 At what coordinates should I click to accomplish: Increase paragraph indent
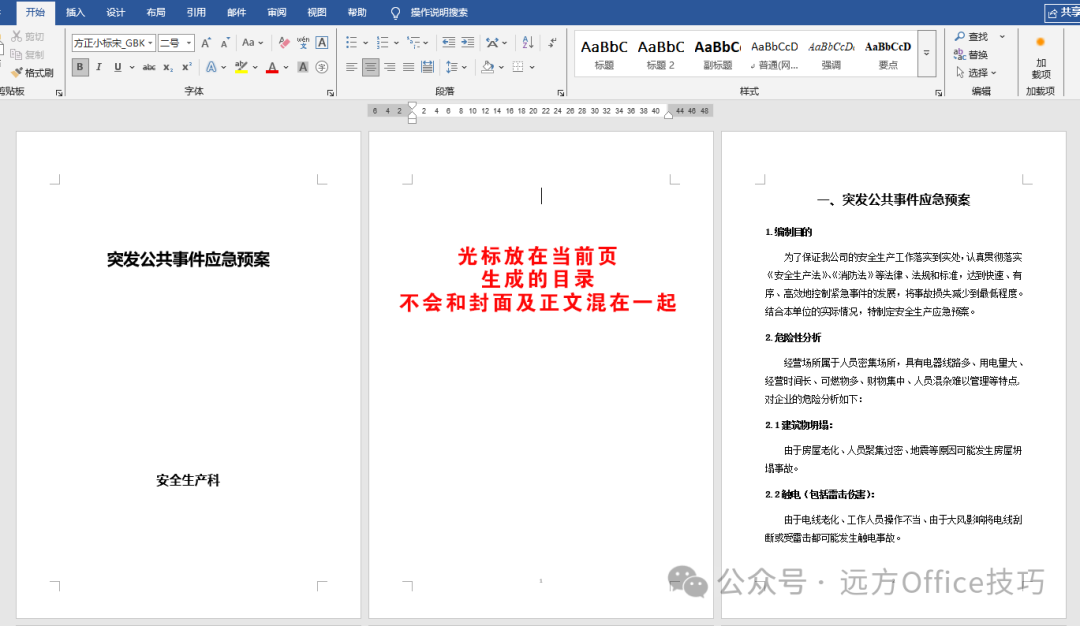468,43
